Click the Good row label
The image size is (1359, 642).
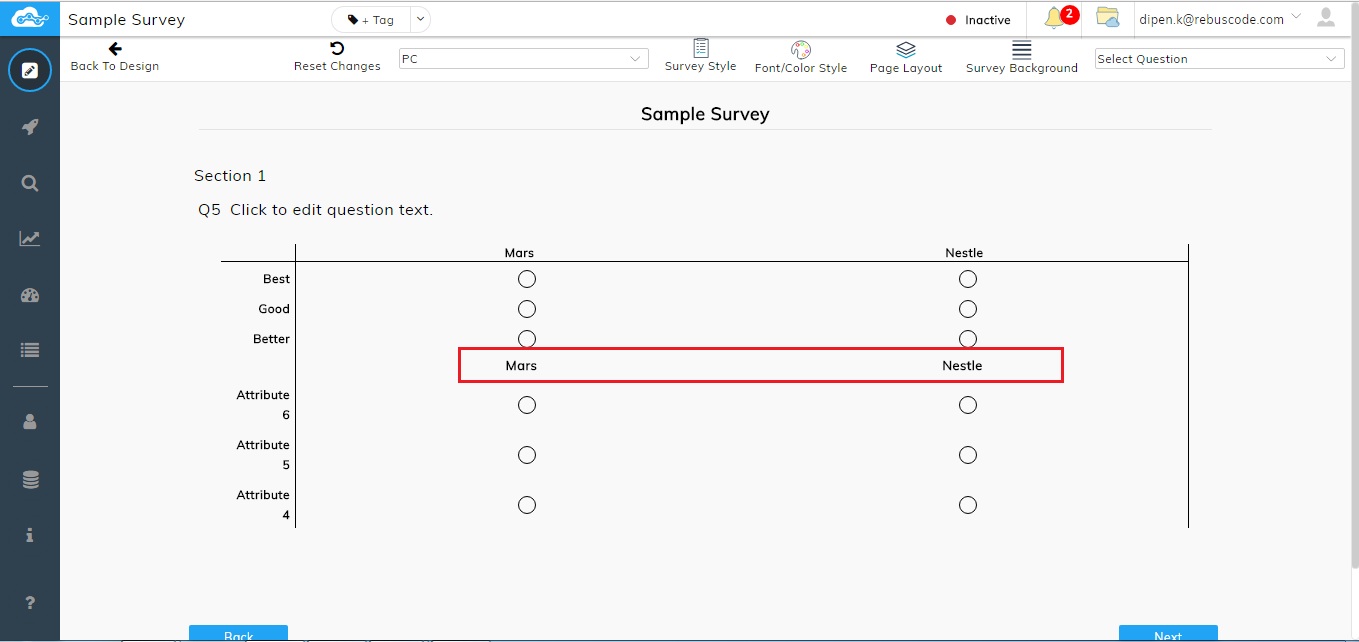point(274,309)
